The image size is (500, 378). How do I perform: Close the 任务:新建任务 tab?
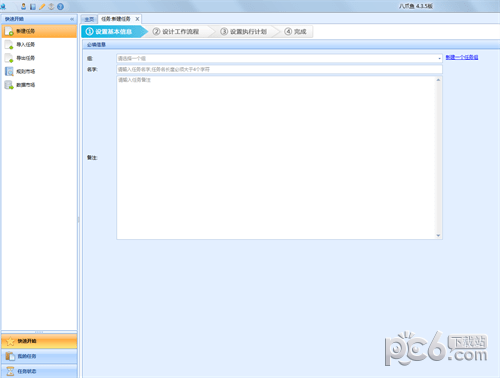[x=137, y=19]
